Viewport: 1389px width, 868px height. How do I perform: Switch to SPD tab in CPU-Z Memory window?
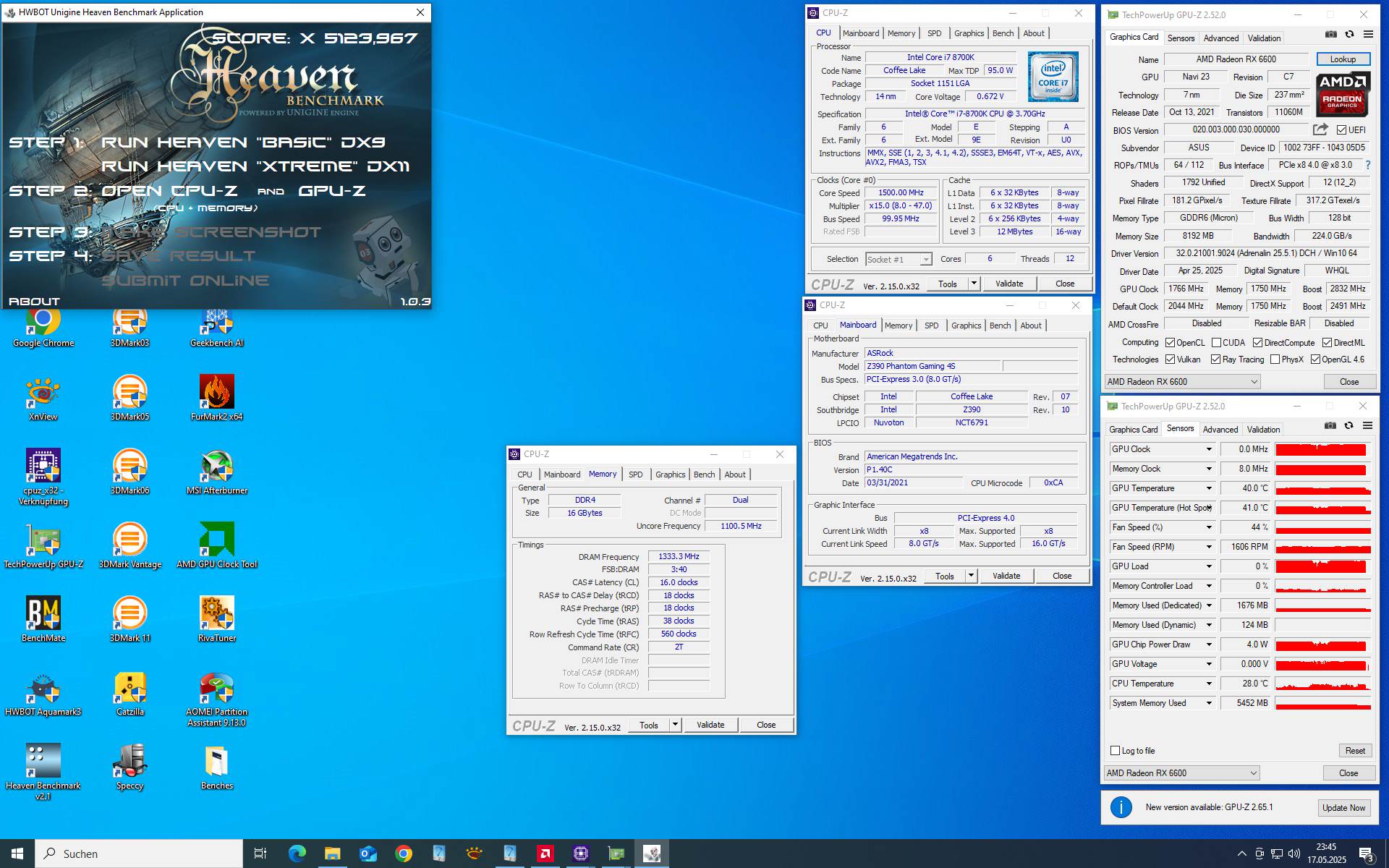tap(635, 475)
